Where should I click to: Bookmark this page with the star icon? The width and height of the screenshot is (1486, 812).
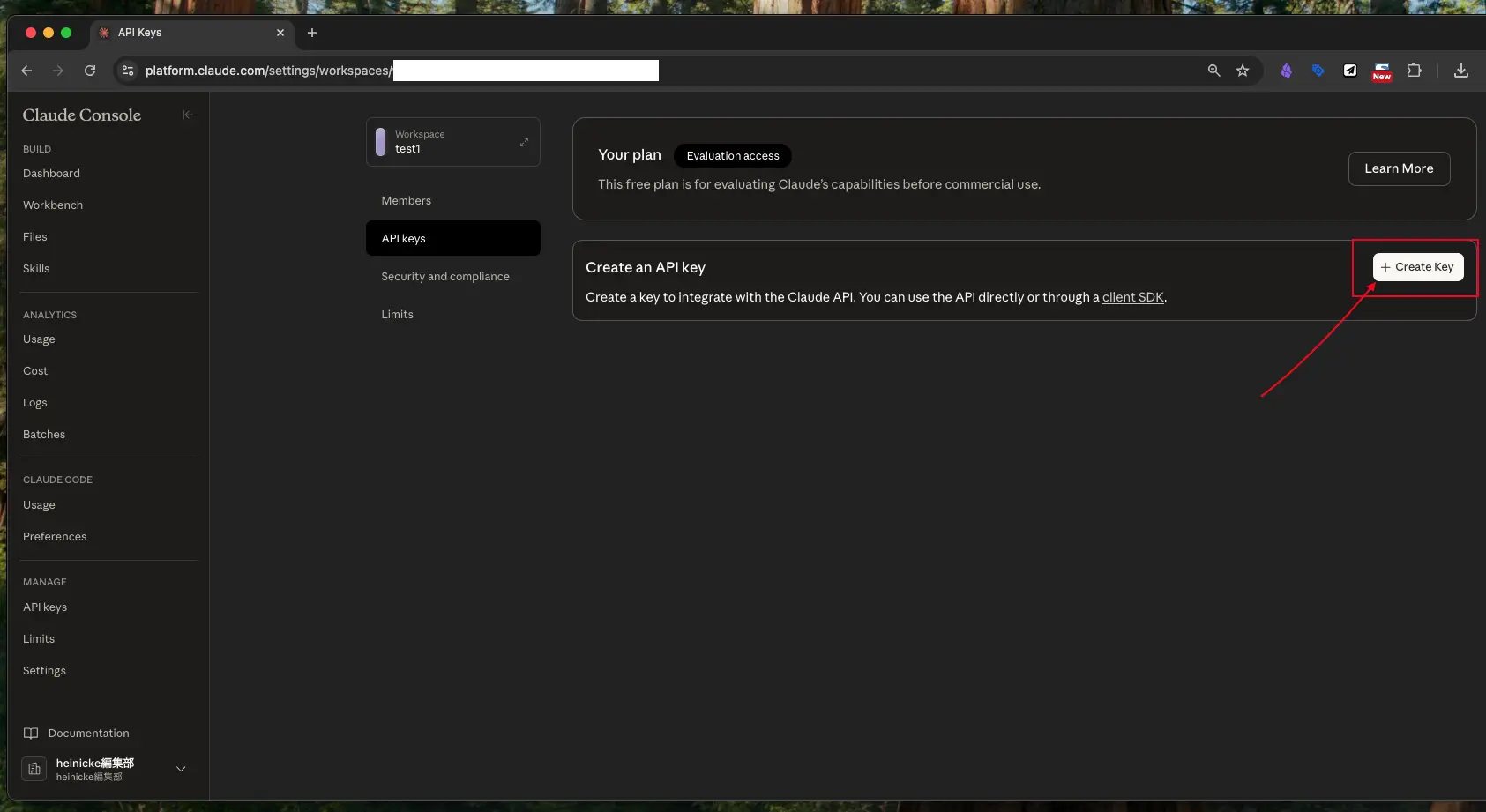point(1243,71)
